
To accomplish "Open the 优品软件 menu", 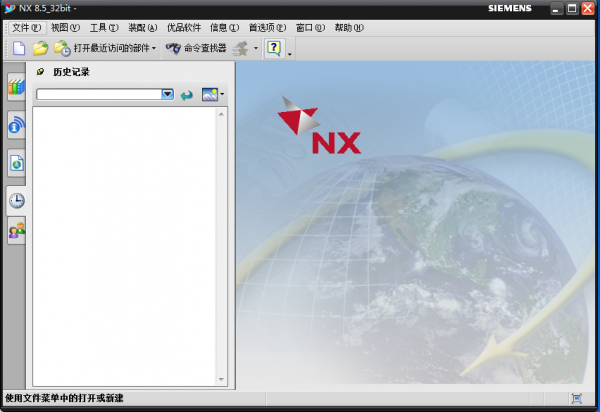I will pyautogui.click(x=184, y=28).
